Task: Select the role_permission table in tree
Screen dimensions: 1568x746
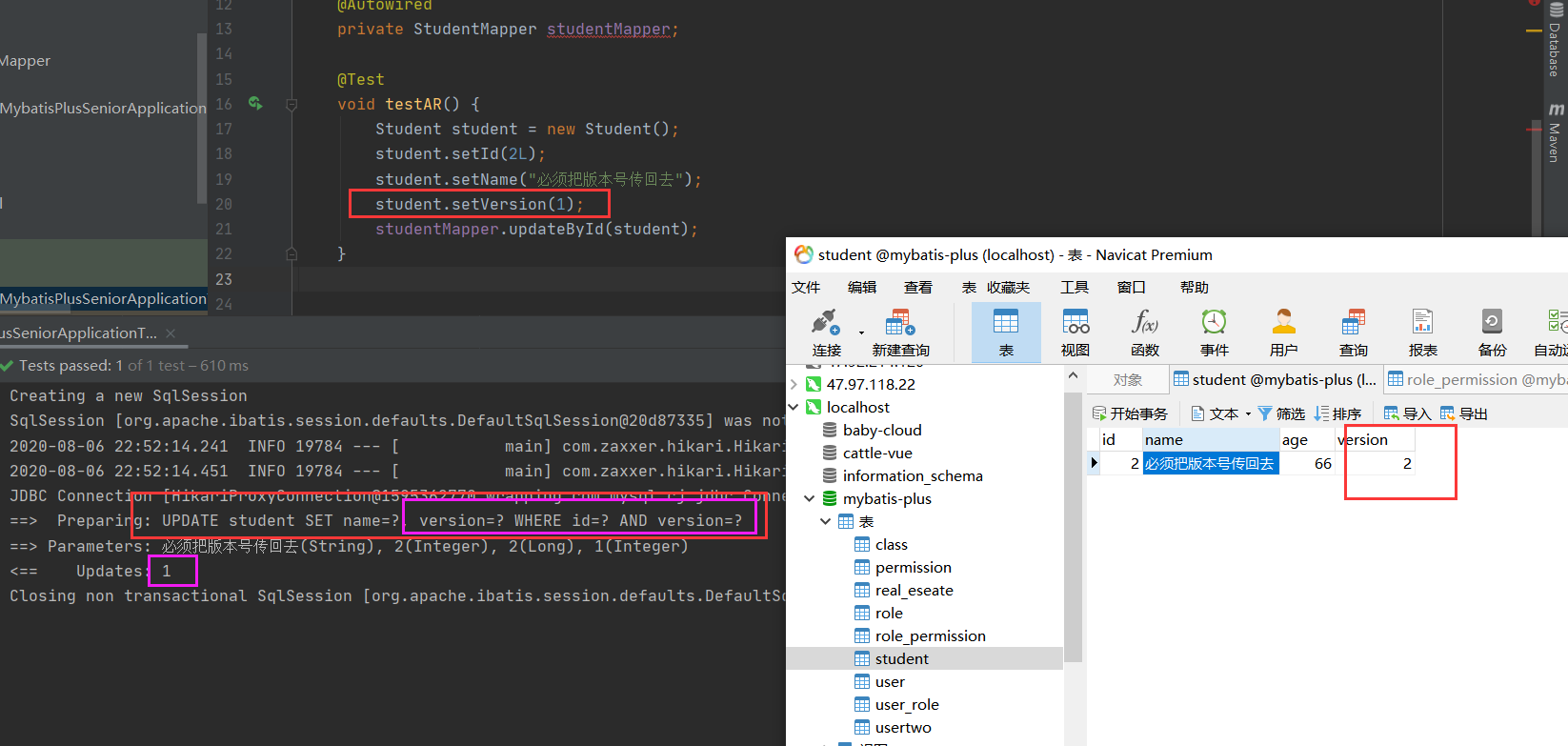Action: click(930, 636)
